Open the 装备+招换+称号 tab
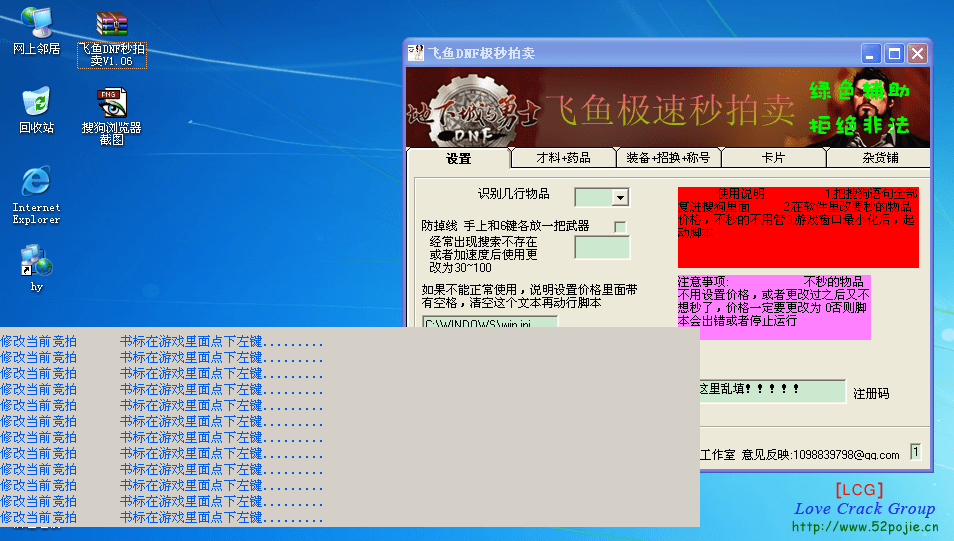The width and height of the screenshot is (954, 541). (668, 158)
